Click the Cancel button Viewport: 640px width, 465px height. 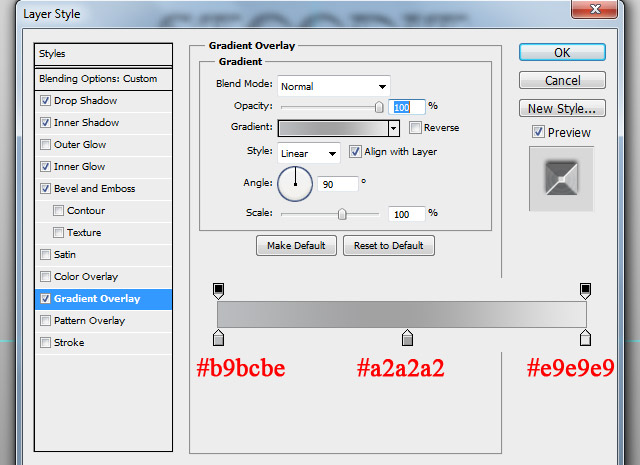[562, 80]
